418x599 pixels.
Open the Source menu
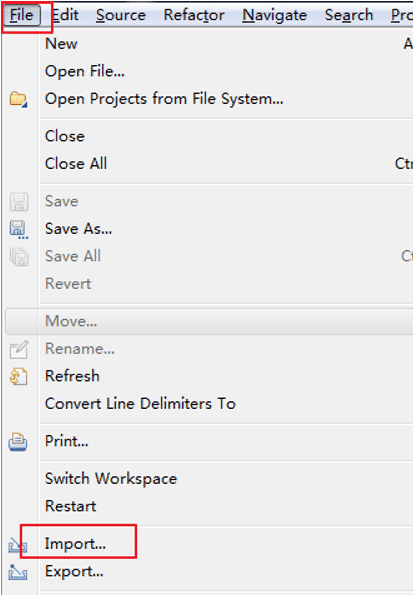pyautogui.click(x=121, y=15)
